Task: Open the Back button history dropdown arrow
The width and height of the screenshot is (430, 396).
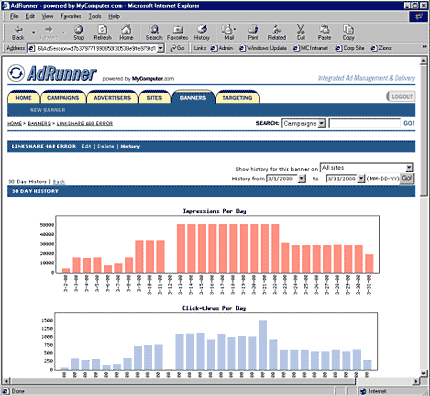Action: pyautogui.click(x=33, y=33)
